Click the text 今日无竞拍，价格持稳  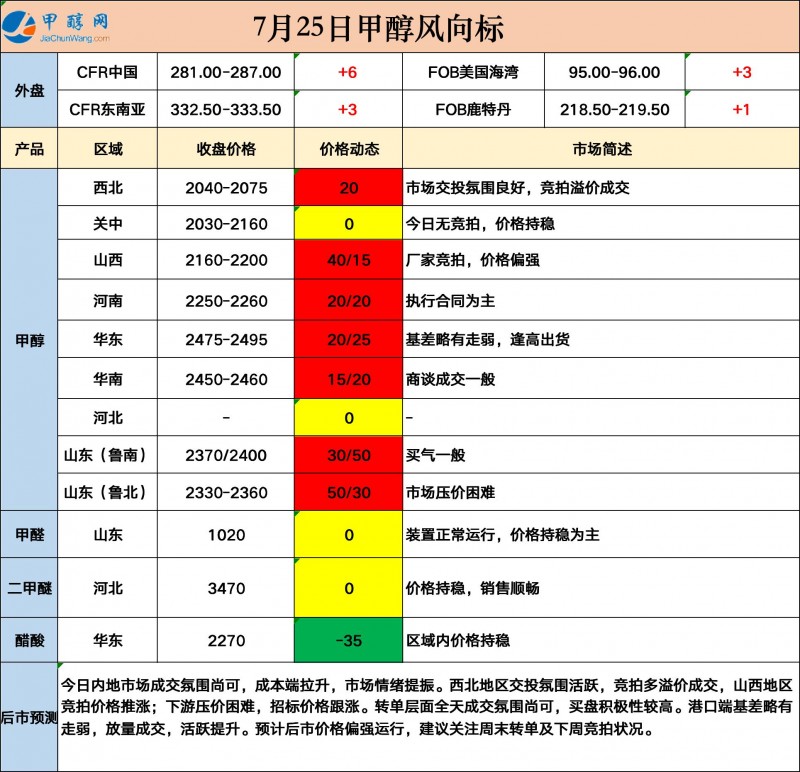coord(480,223)
